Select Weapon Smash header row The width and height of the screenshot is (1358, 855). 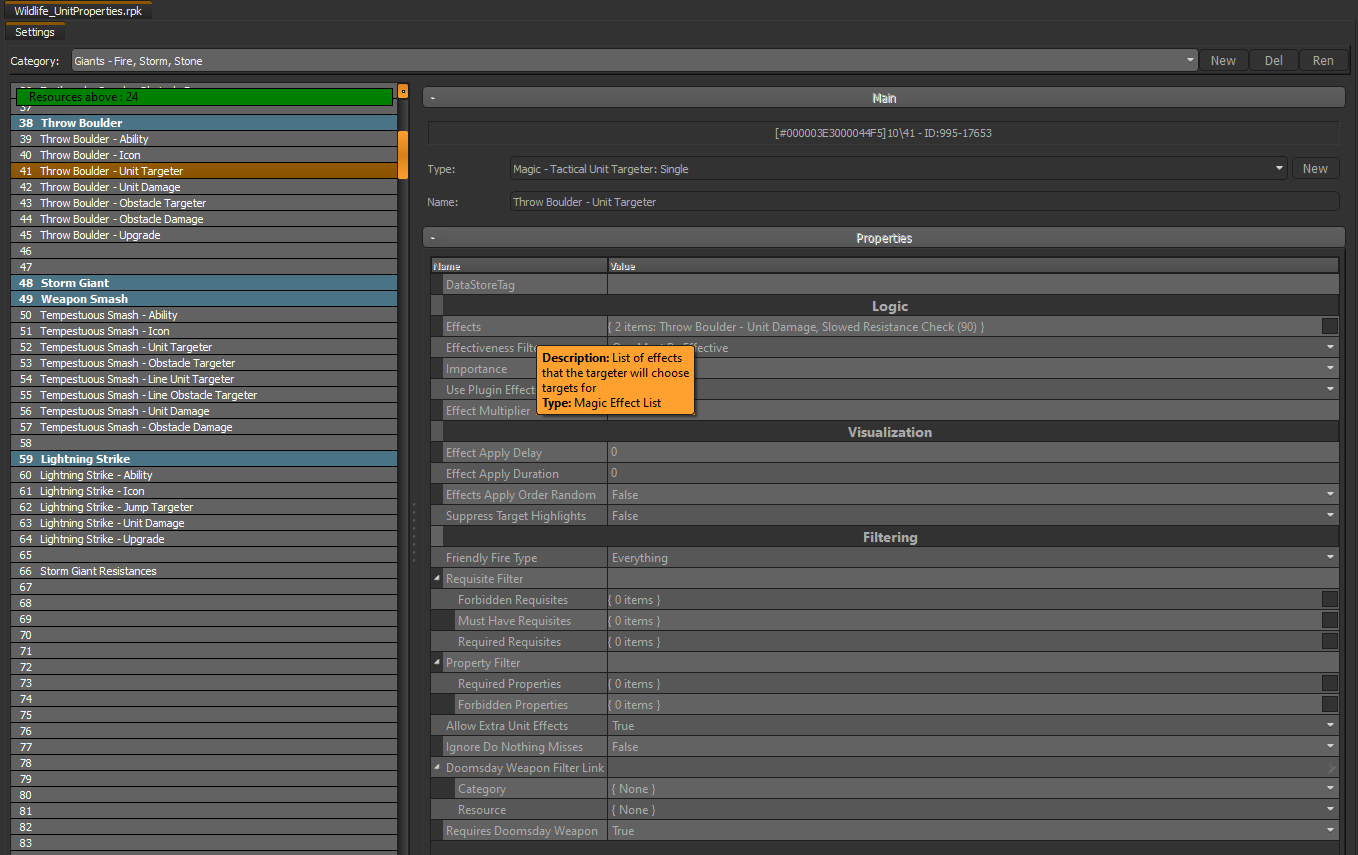coord(204,299)
